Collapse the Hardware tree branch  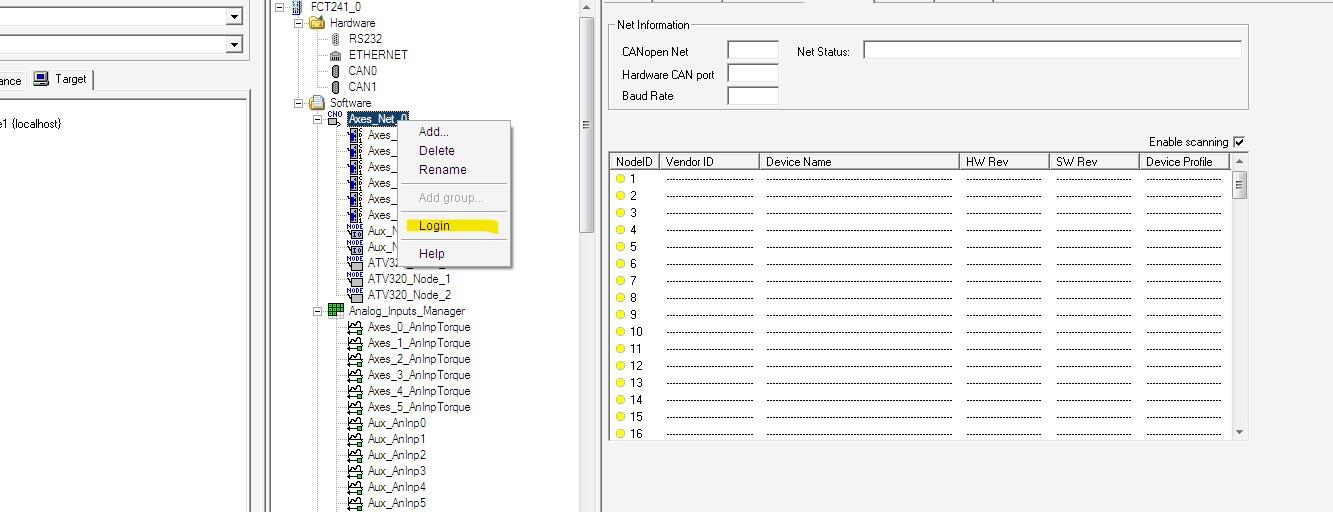pyautogui.click(x=299, y=23)
